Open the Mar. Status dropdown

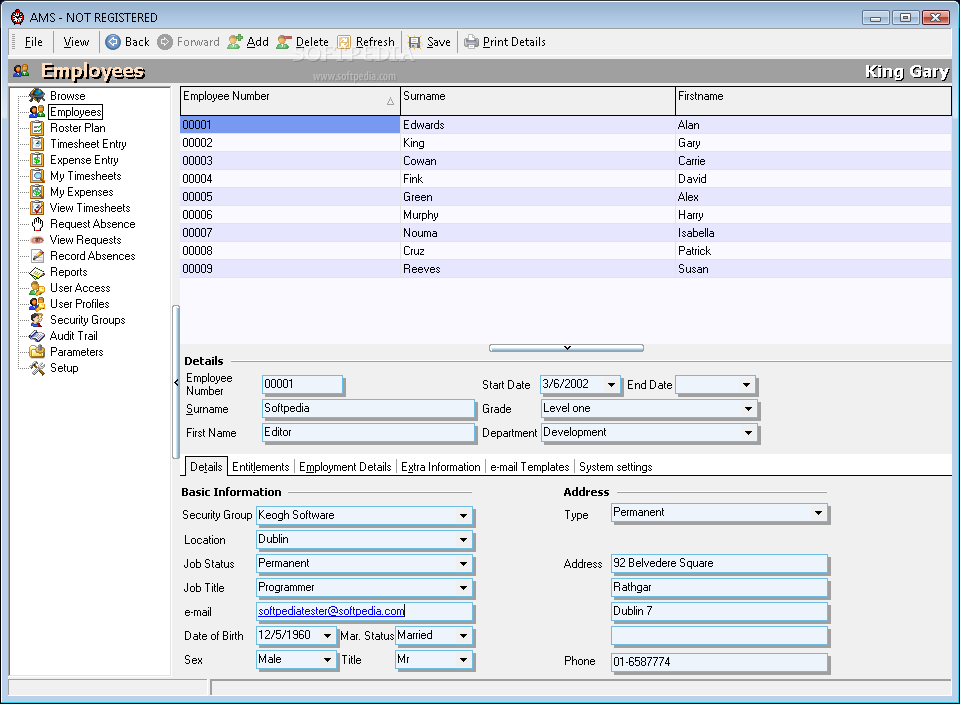463,635
